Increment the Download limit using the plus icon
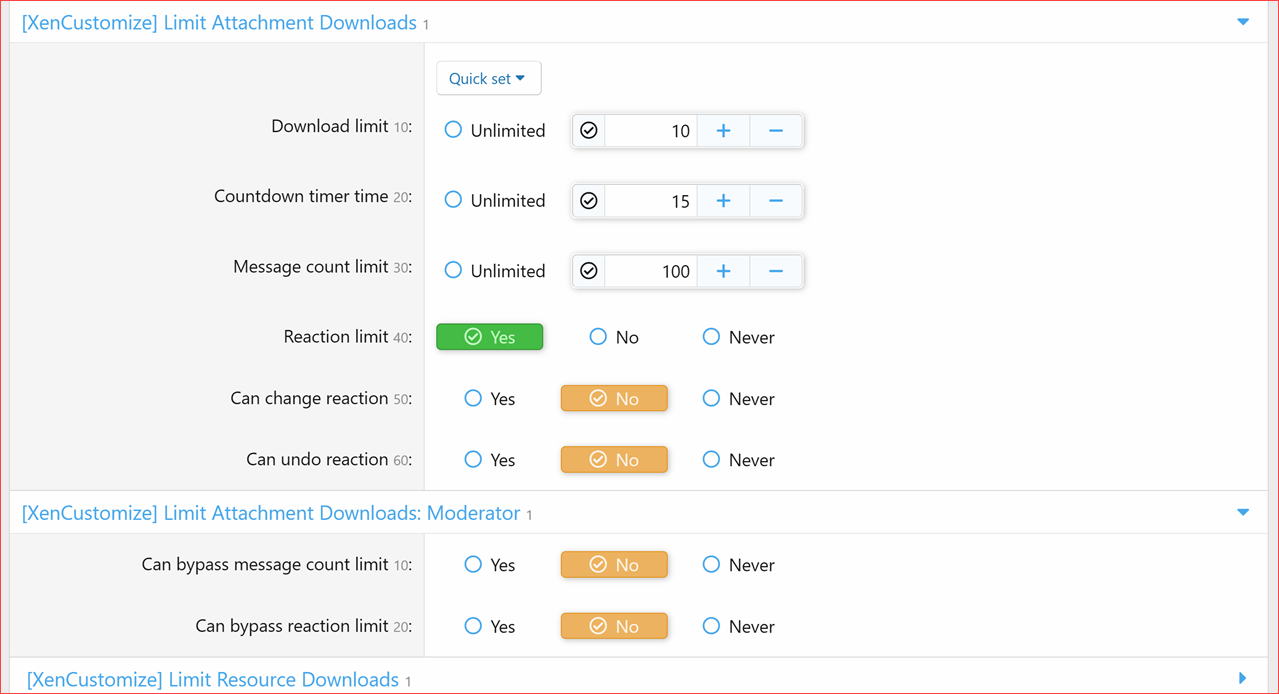 pyautogui.click(x=722, y=130)
